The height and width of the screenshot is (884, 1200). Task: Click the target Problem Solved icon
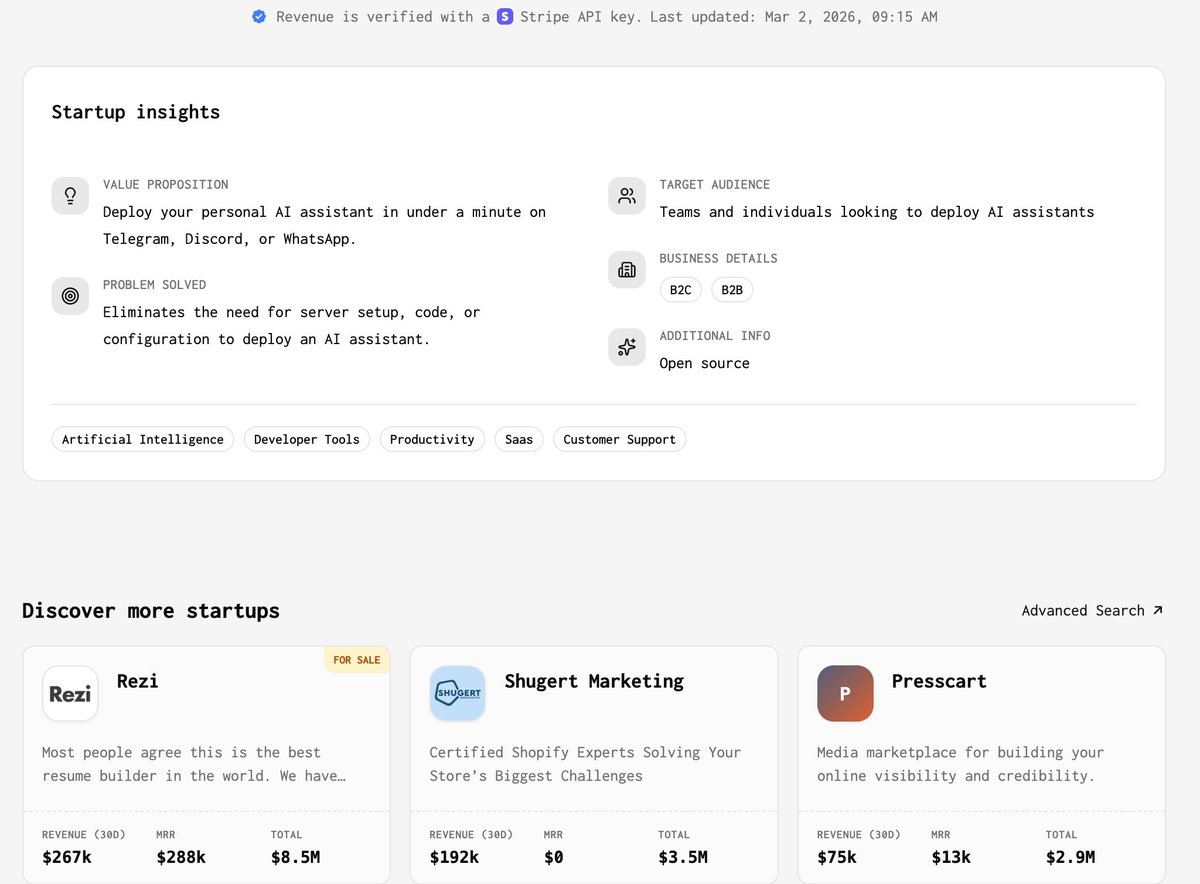pyautogui.click(x=70, y=295)
